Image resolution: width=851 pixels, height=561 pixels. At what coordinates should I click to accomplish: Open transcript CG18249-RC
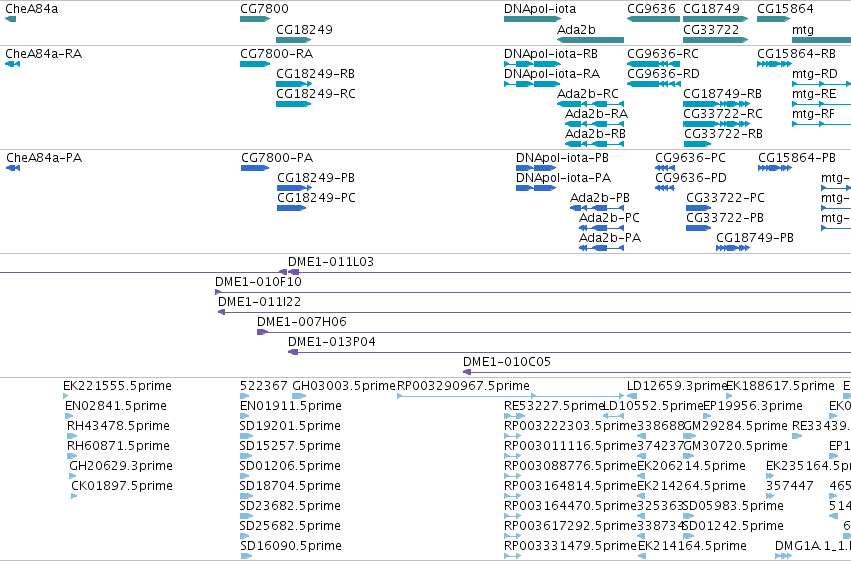click(315, 94)
